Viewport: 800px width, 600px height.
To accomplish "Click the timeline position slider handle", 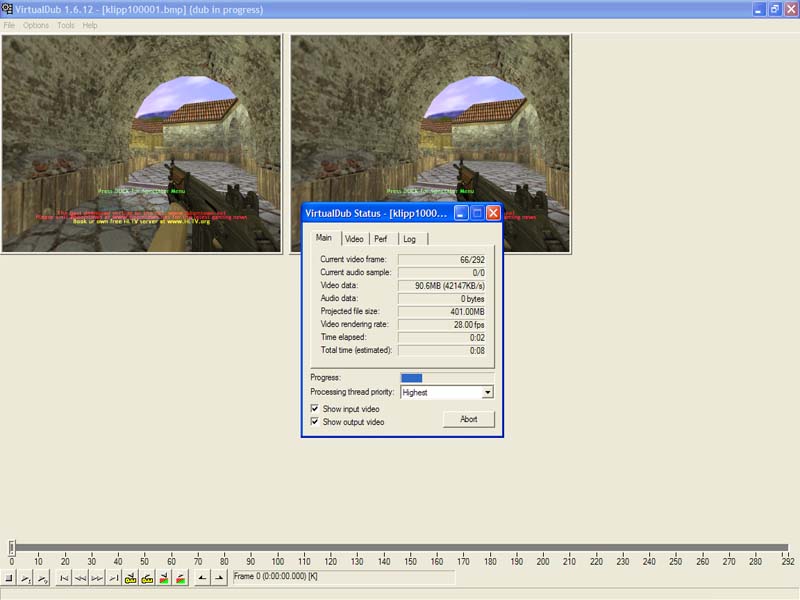I will click(x=12, y=547).
